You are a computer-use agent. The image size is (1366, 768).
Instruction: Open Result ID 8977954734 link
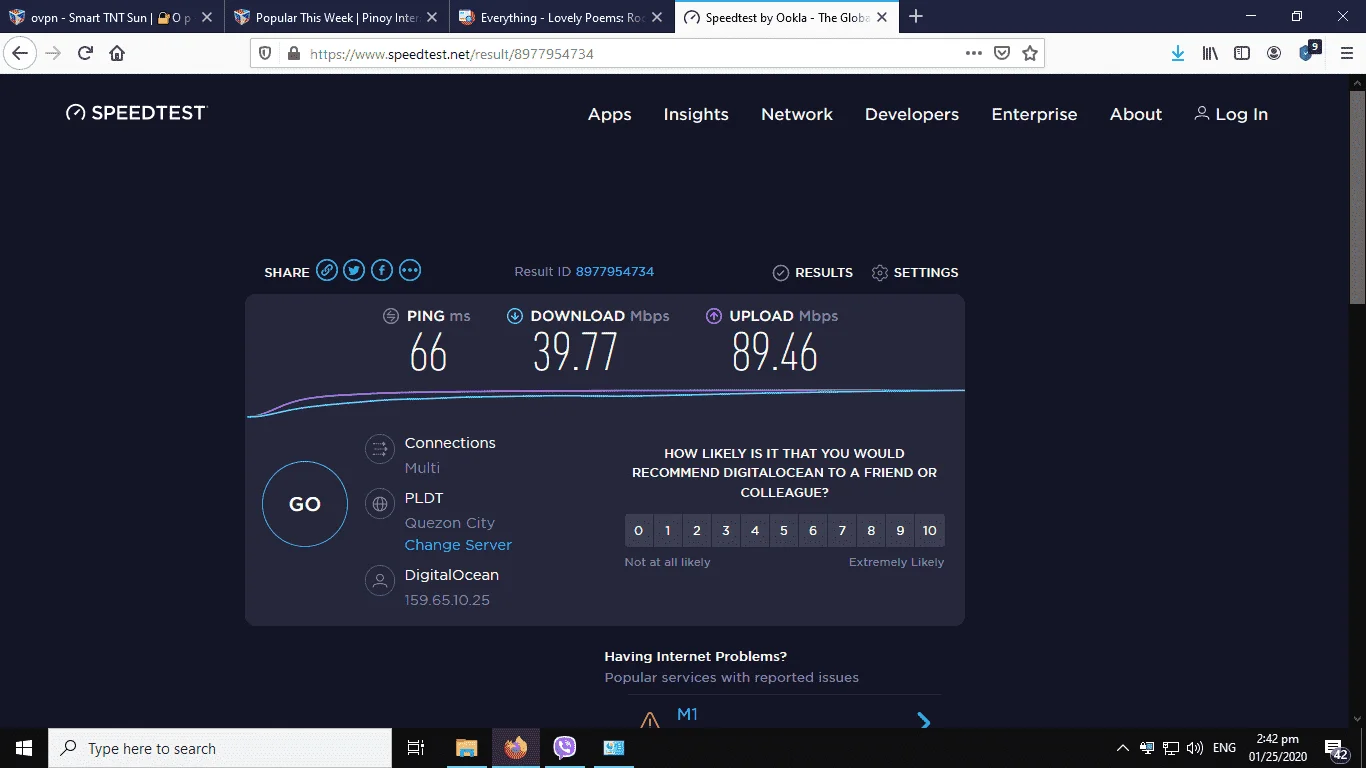(x=615, y=272)
